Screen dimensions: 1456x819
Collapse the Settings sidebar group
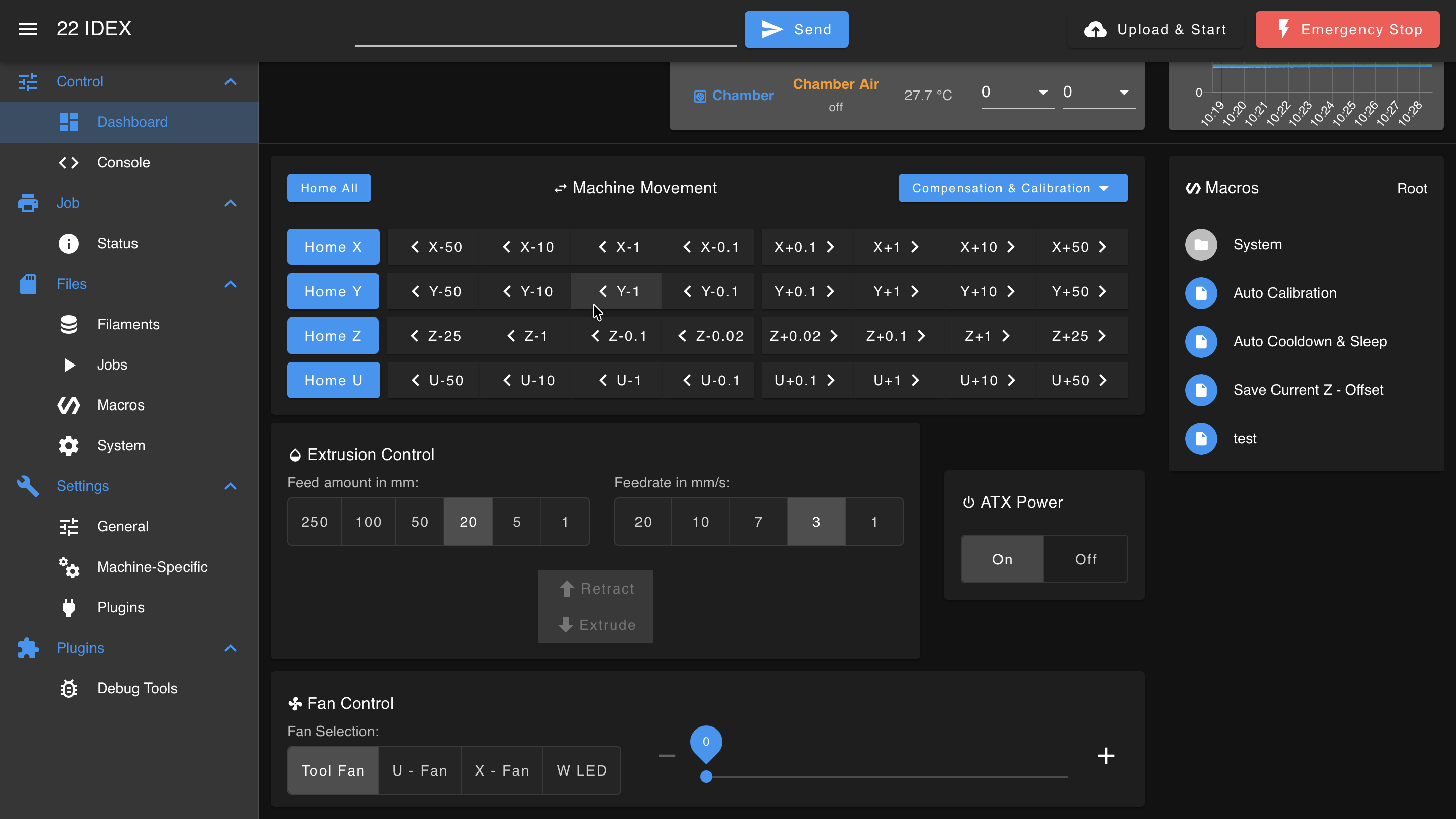coord(230,486)
